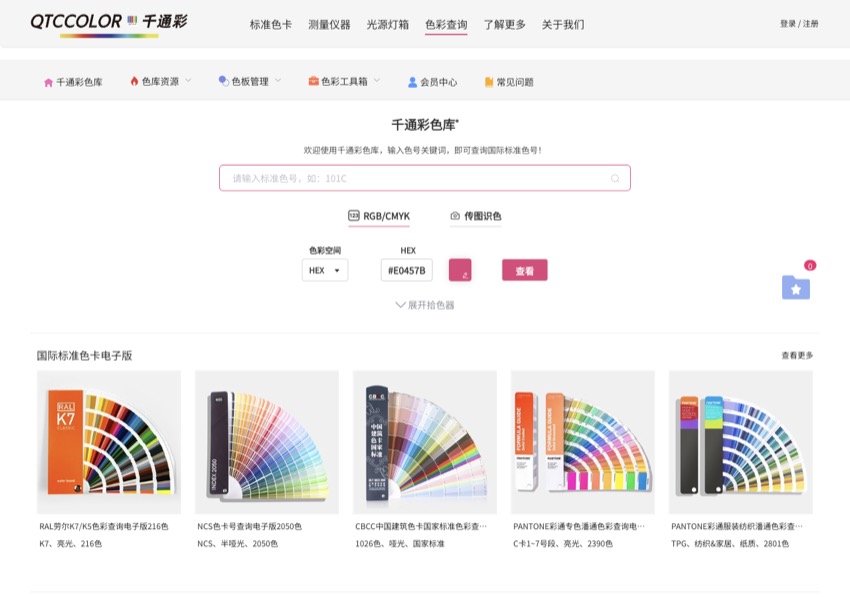
Task: Click the 123 icon beside RGB/CMYK
Action: [x=353, y=215]
